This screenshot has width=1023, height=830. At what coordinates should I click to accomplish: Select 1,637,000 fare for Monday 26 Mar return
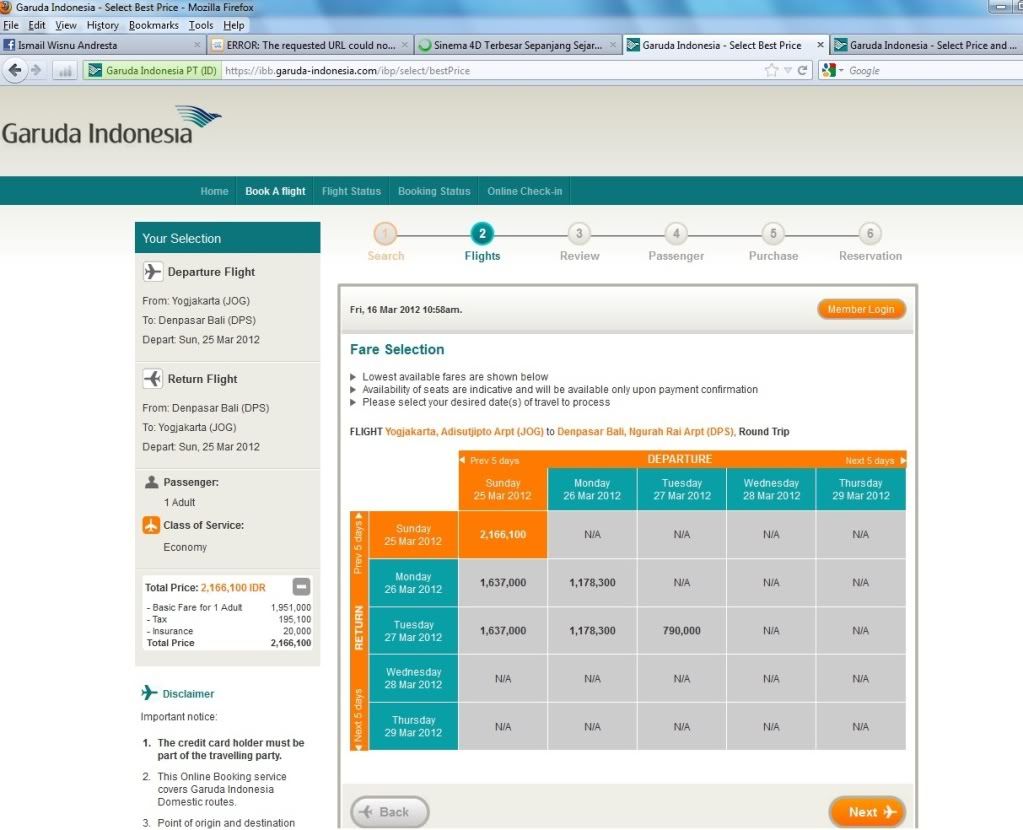503,583
